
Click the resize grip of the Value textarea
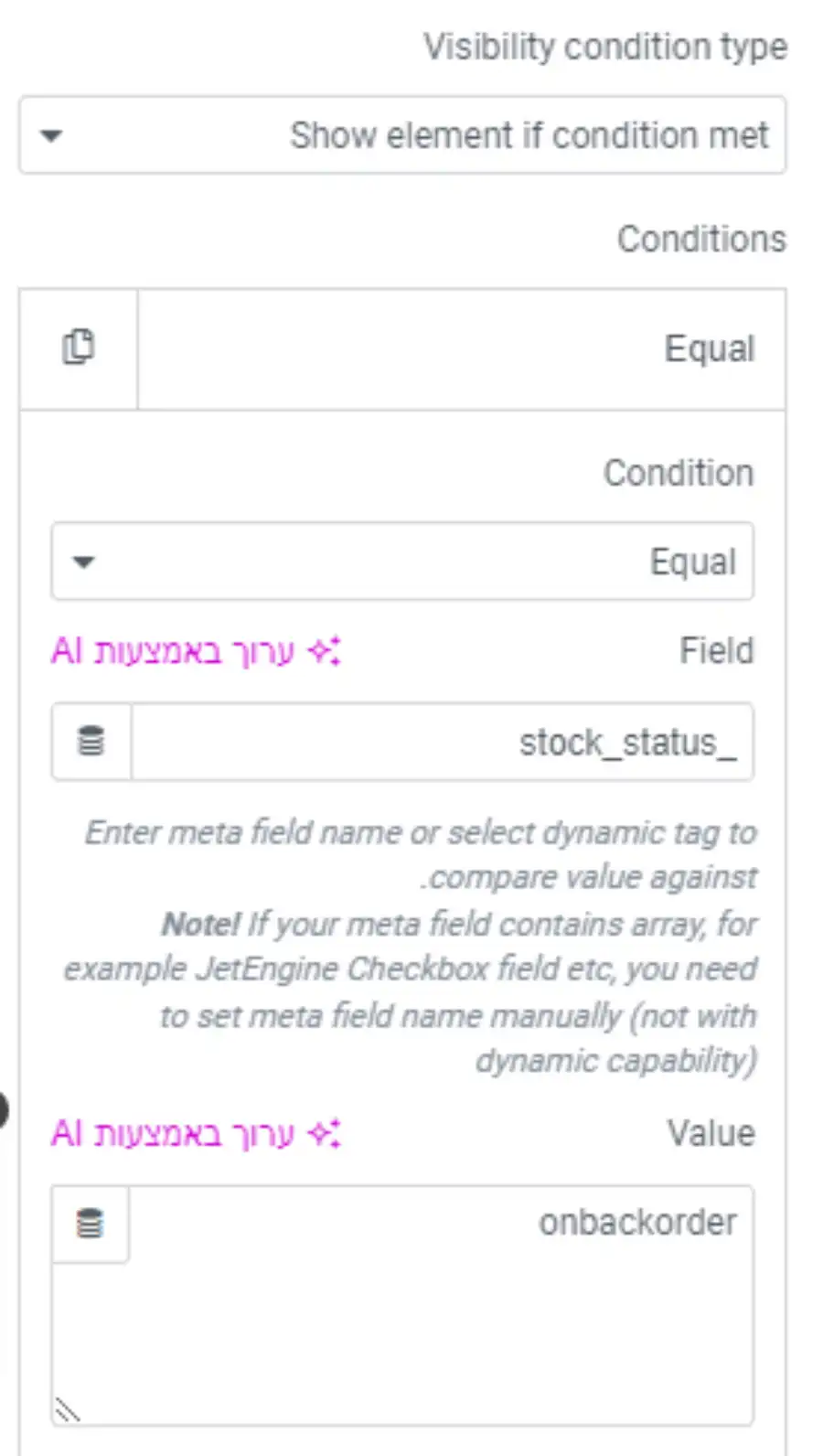click(67, 1409)
